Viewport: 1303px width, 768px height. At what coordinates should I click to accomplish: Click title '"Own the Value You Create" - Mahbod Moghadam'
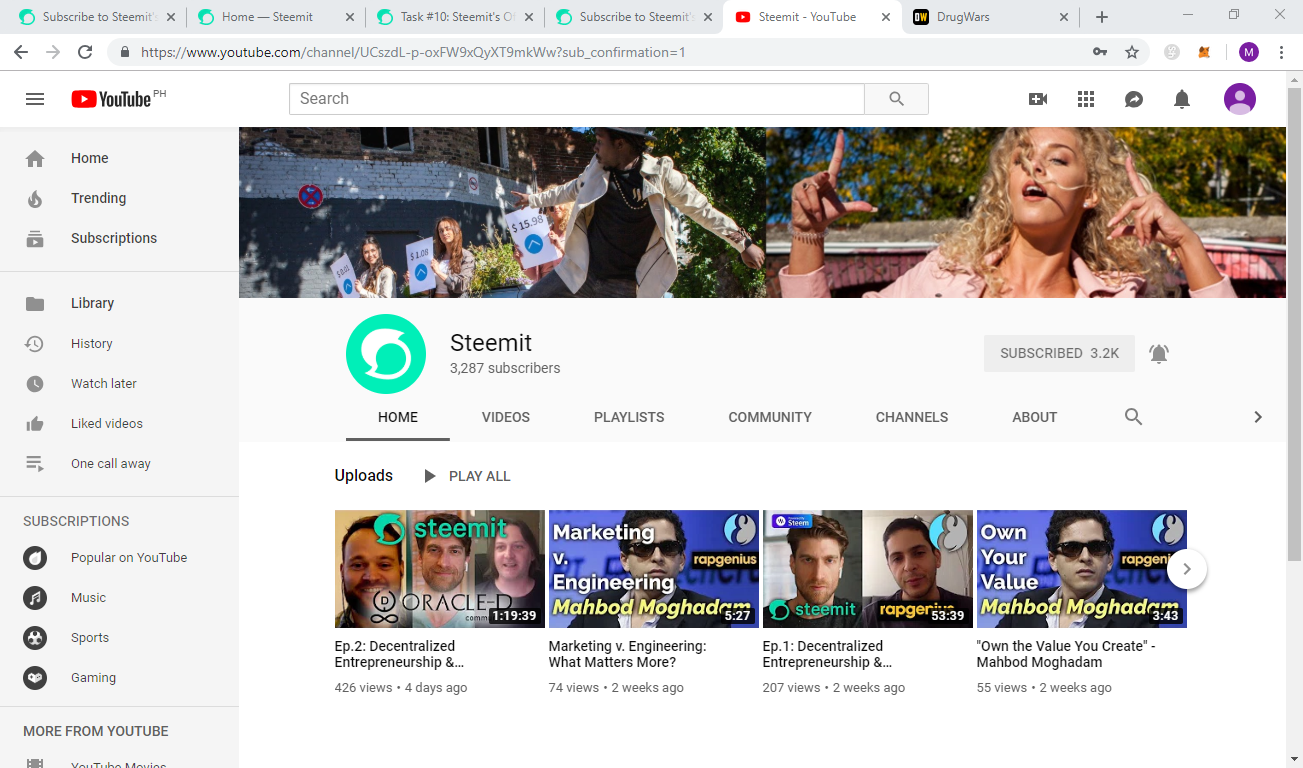coord(1066,654)
